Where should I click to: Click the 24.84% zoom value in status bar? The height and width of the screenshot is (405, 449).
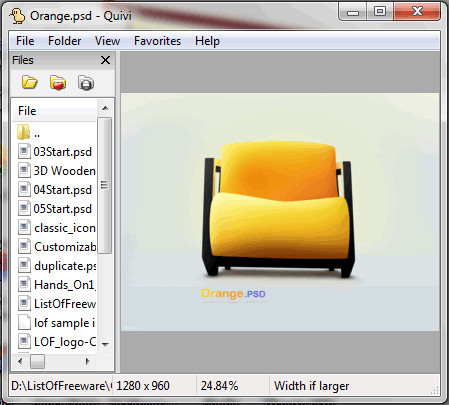click(219, 386)
